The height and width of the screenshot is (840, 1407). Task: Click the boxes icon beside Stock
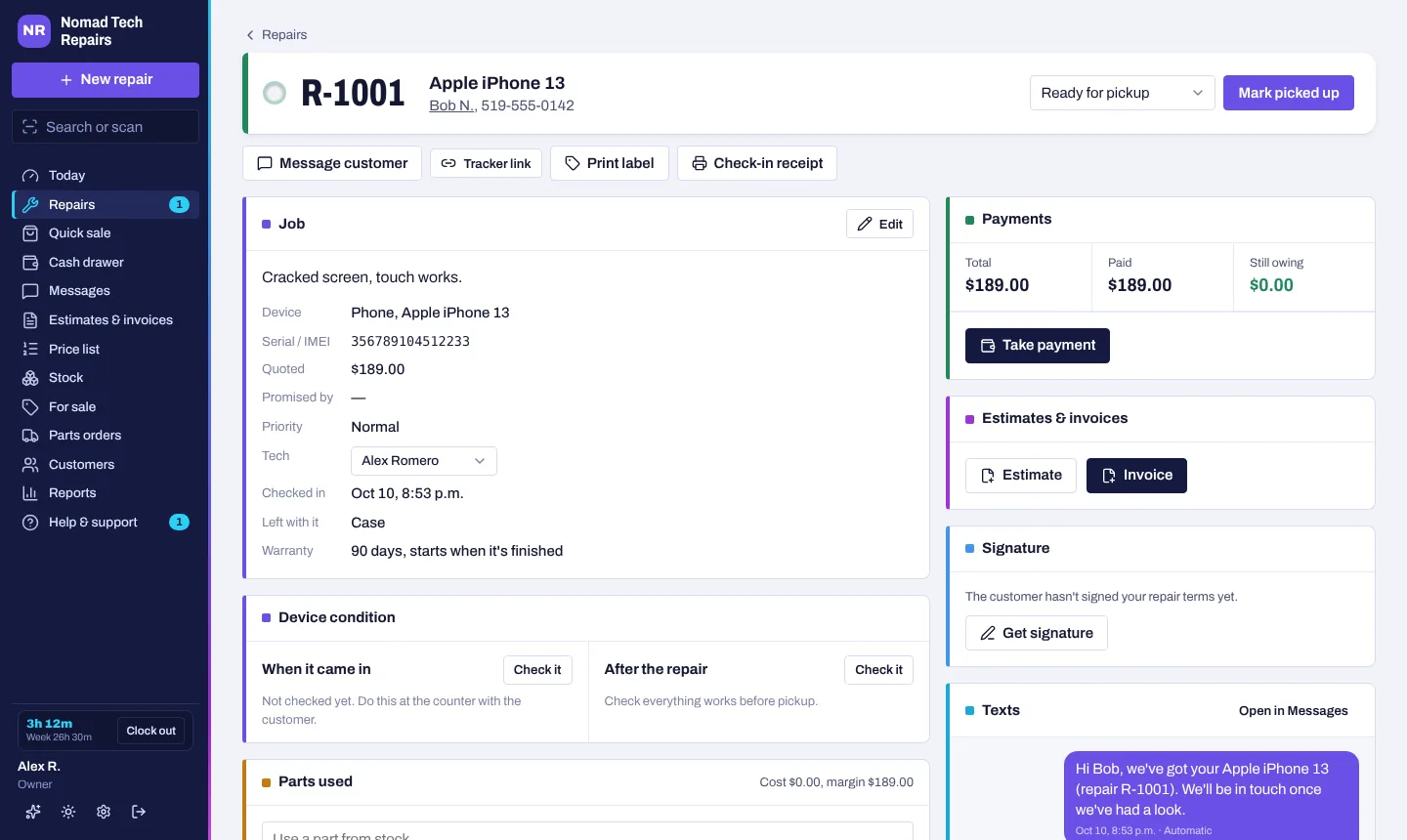(30, 378)
